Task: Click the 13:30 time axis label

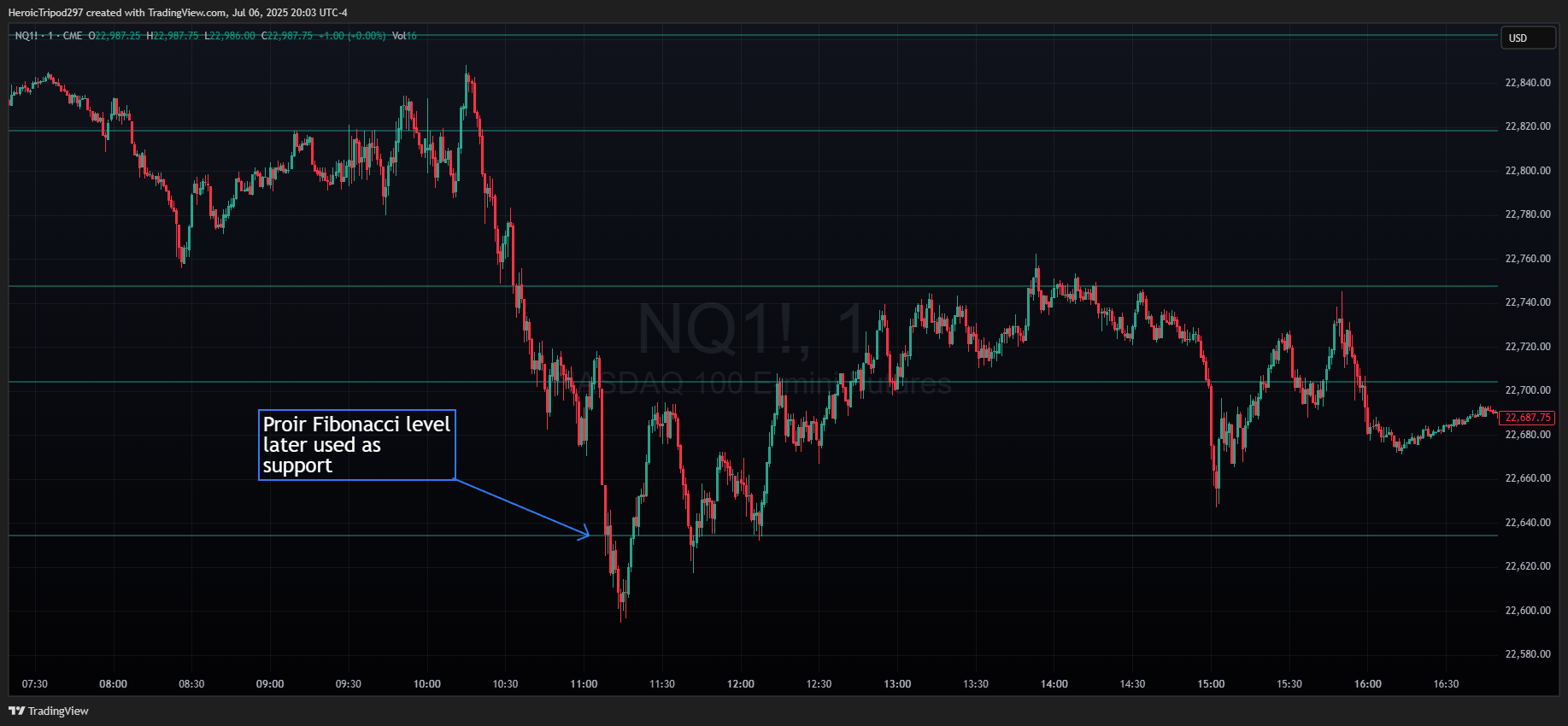Action: click(x=976, y=684)
